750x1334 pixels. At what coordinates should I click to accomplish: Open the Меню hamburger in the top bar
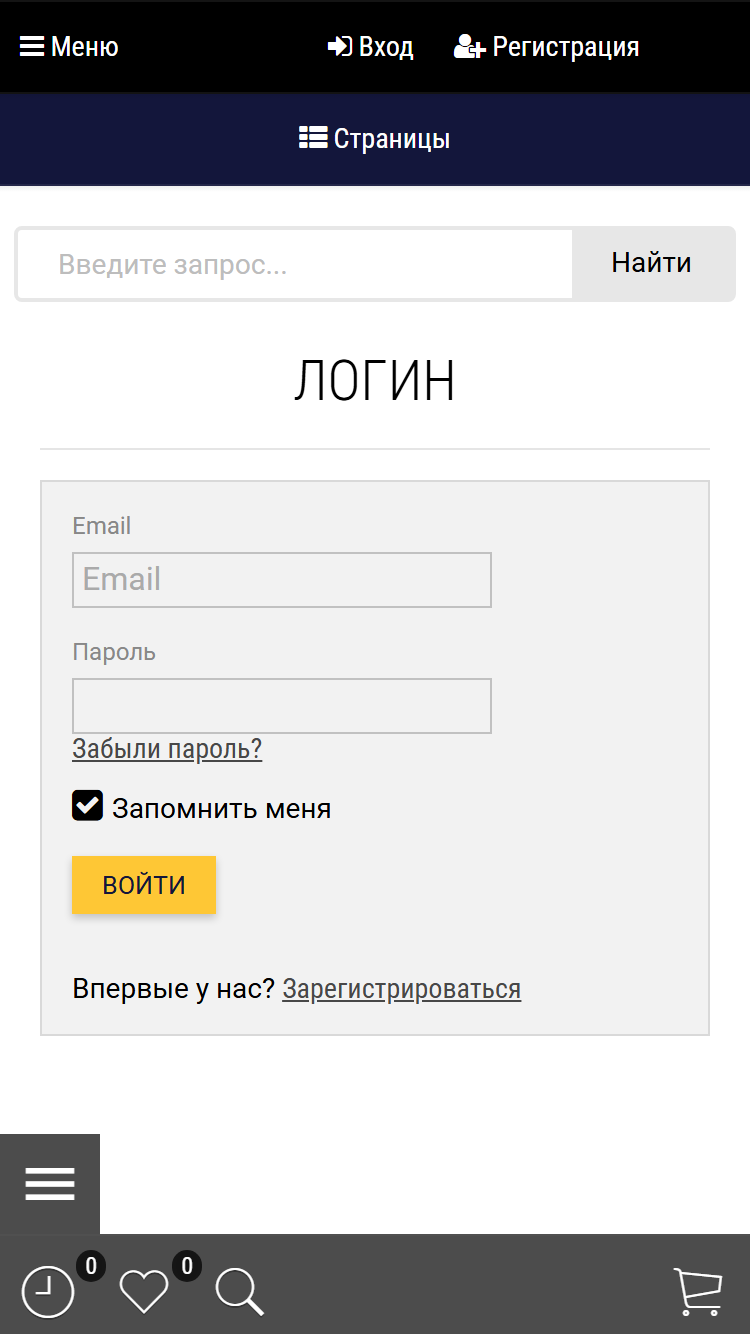coord(32,47)
